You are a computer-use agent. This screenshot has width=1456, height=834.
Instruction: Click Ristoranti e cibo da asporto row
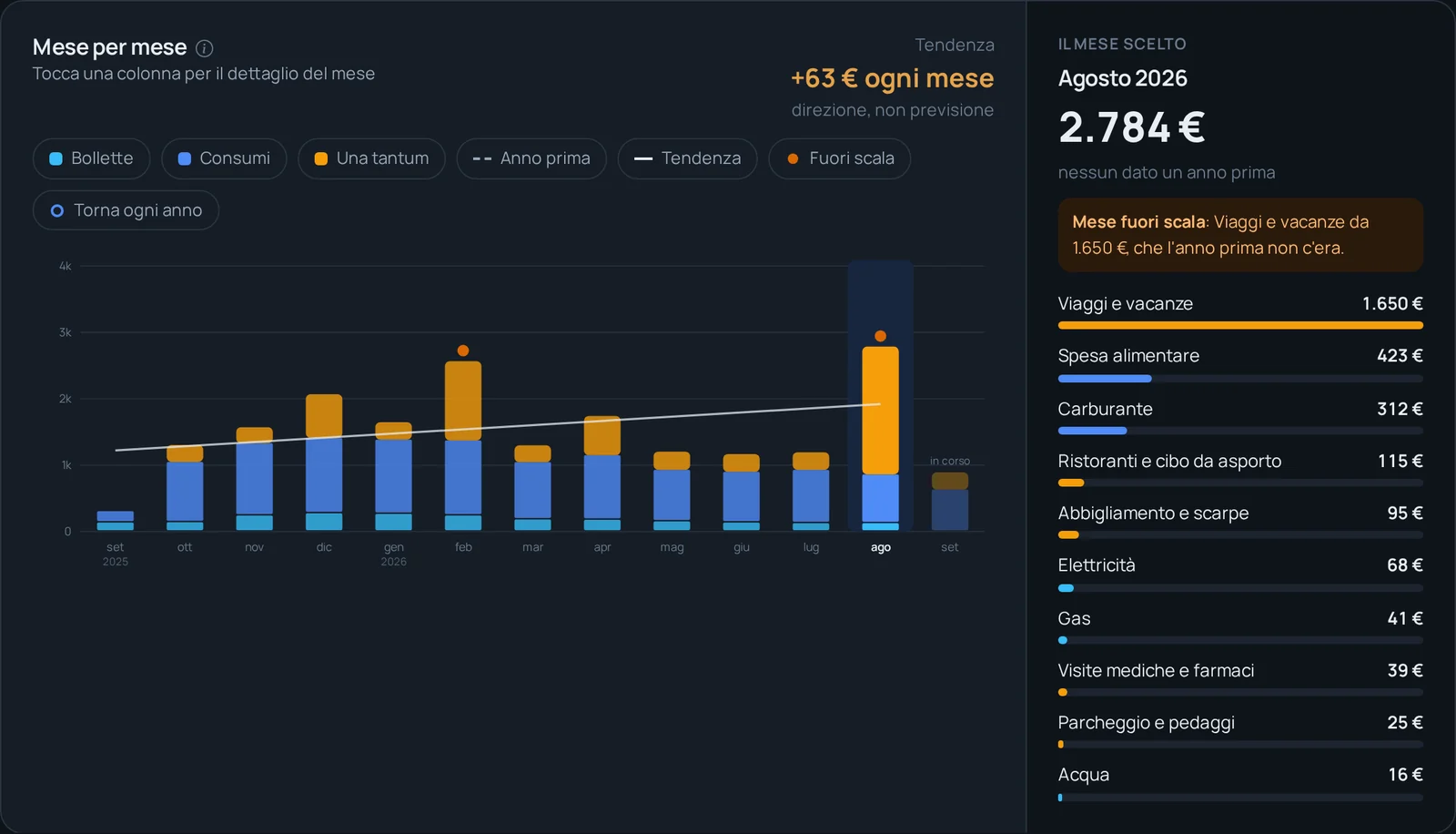click(x=1240, y=468)
